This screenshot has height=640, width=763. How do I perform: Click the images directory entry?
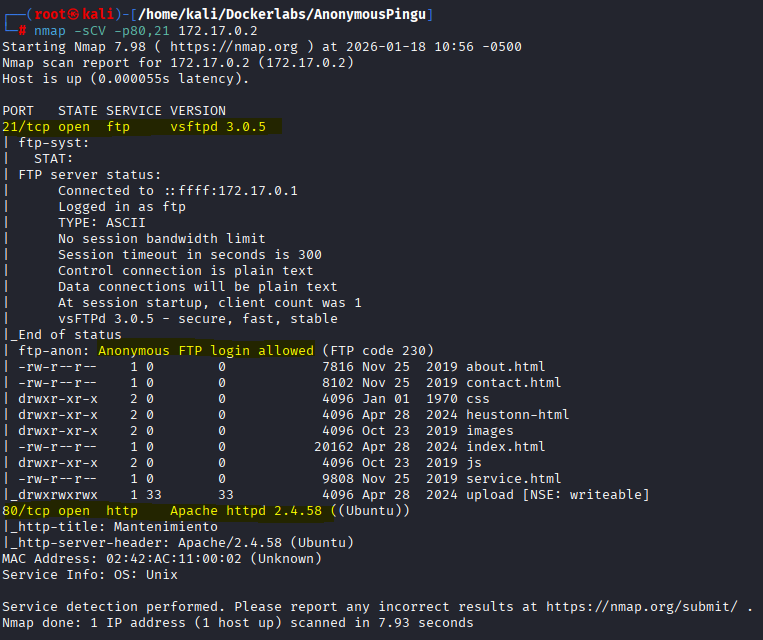click(x=489, y=431)
